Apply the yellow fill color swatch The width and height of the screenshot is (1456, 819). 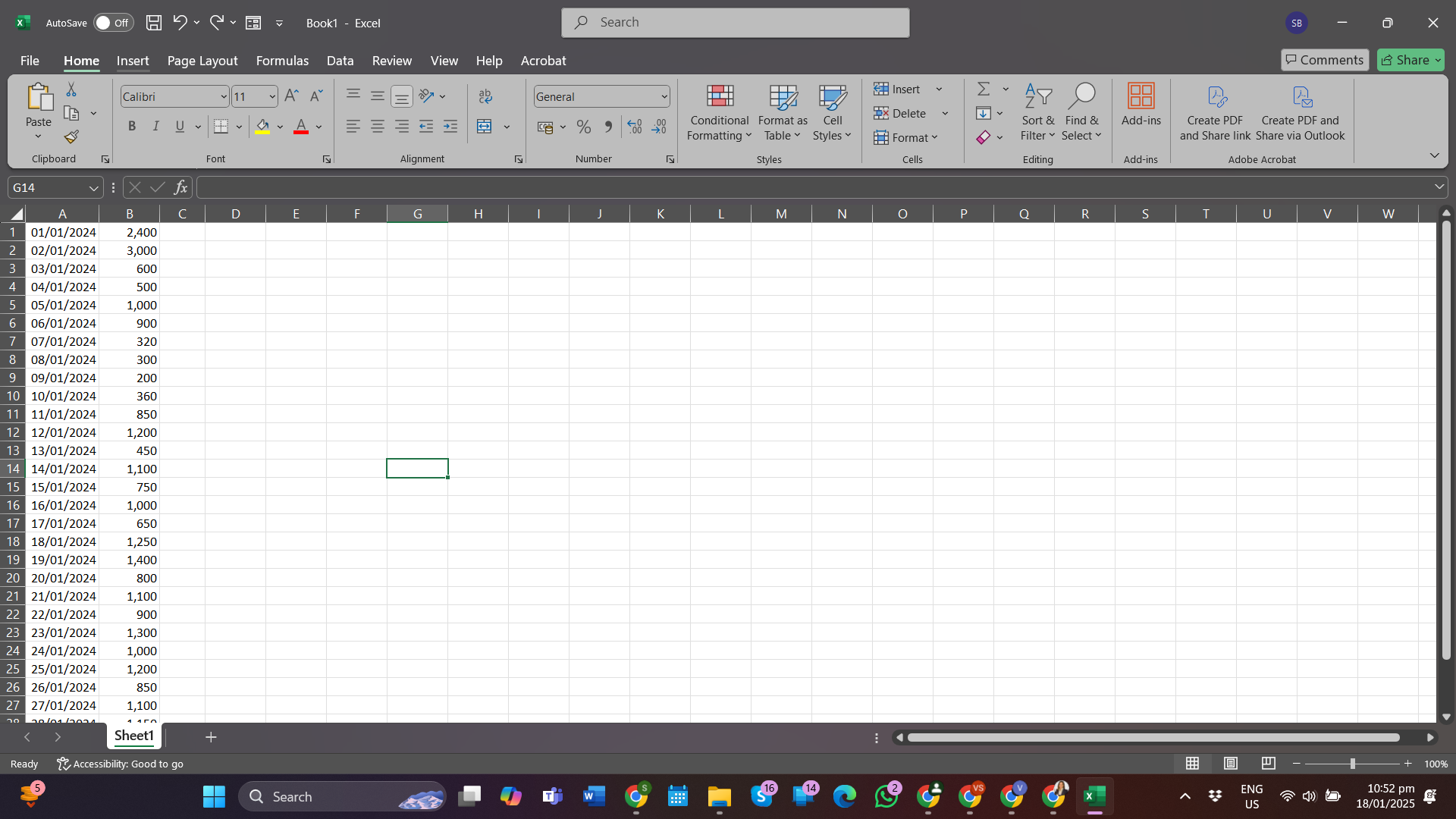pos(262,127)
